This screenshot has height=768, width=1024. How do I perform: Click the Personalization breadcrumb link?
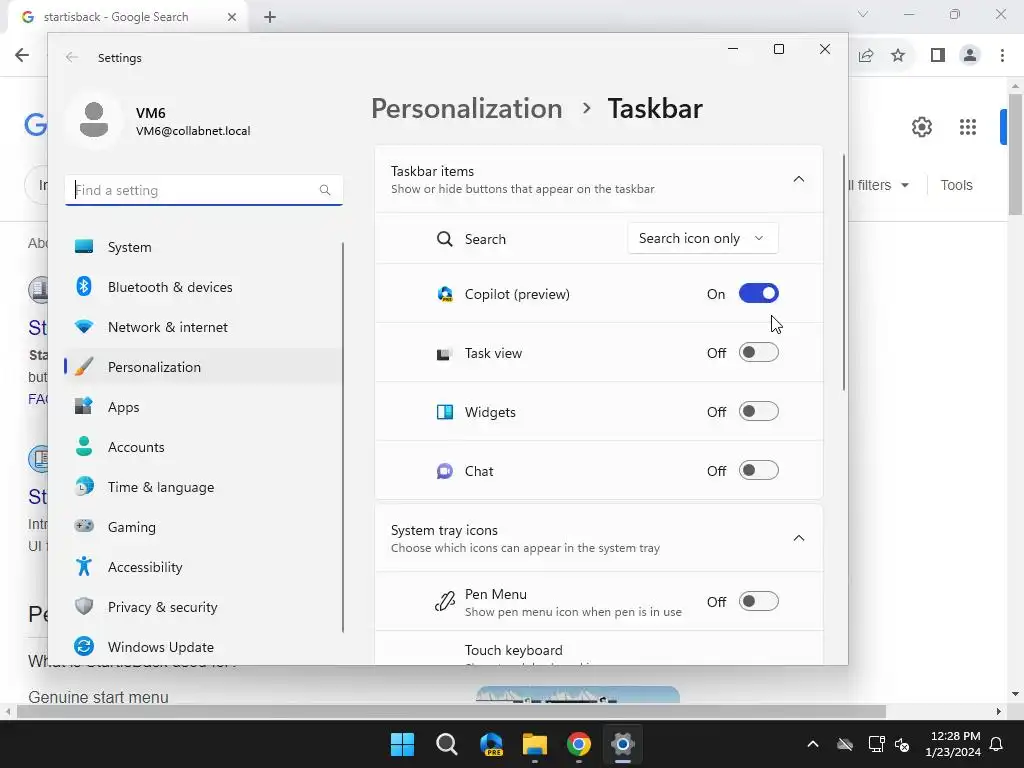pyautogui.click(x=466, y=108)
